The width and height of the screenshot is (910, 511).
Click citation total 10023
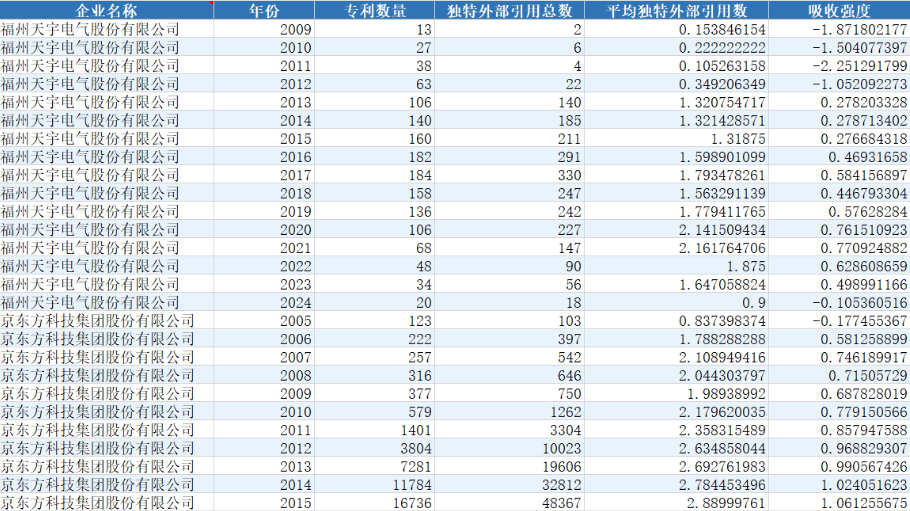pyautogui.click(x=510, y=448)
